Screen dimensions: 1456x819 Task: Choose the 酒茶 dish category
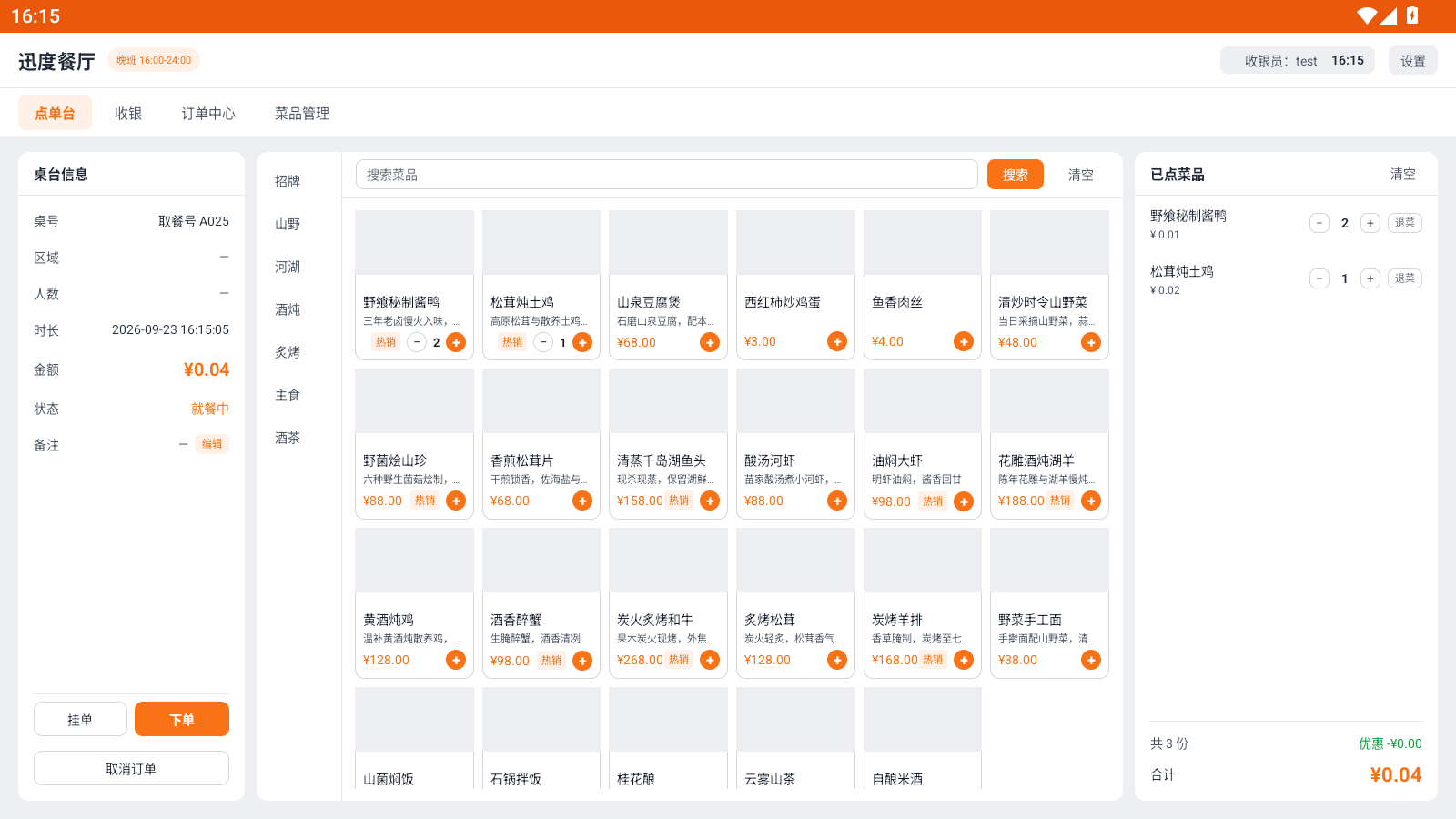click(x=288, y=438)
